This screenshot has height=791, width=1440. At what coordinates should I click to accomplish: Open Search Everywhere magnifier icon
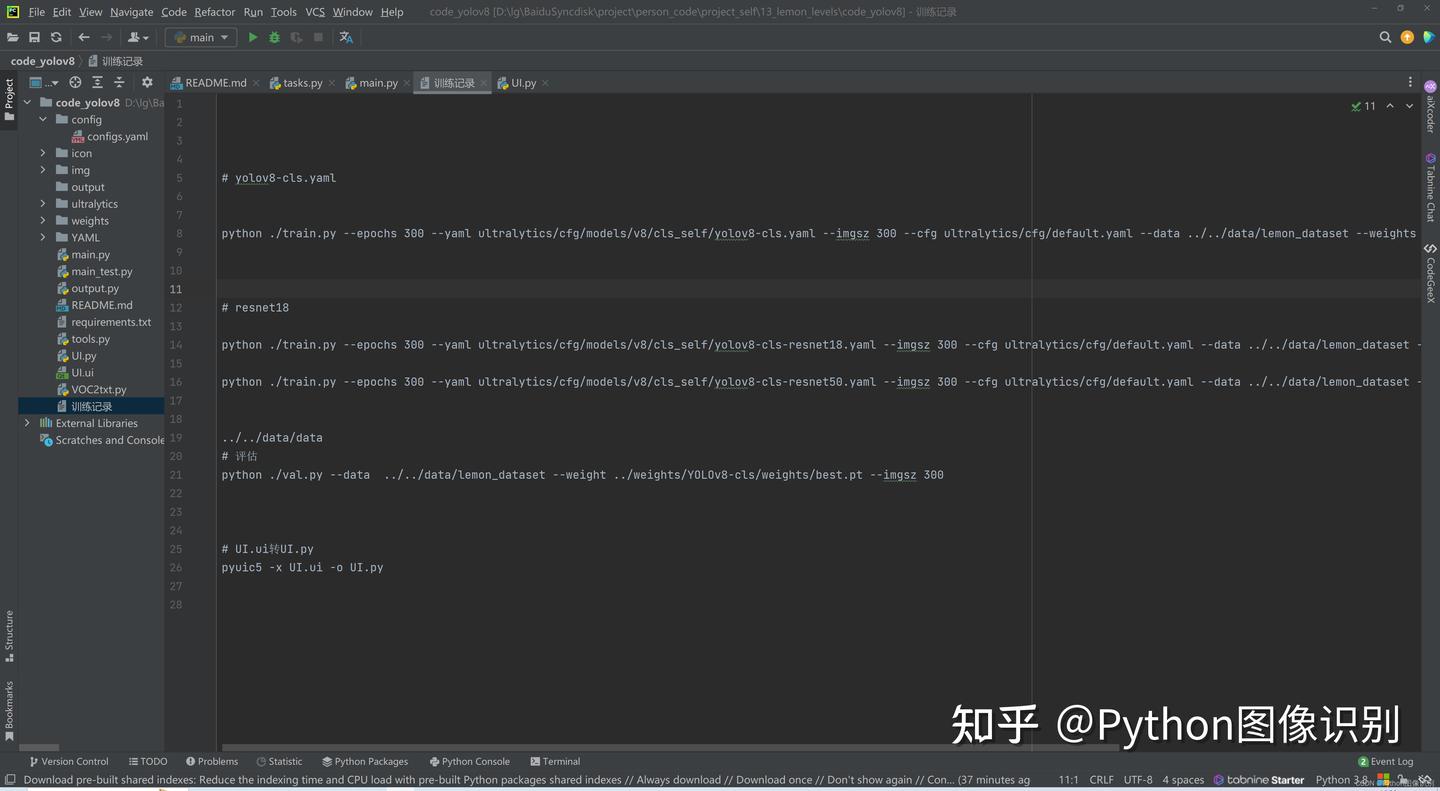click(x=1385, y=37)
